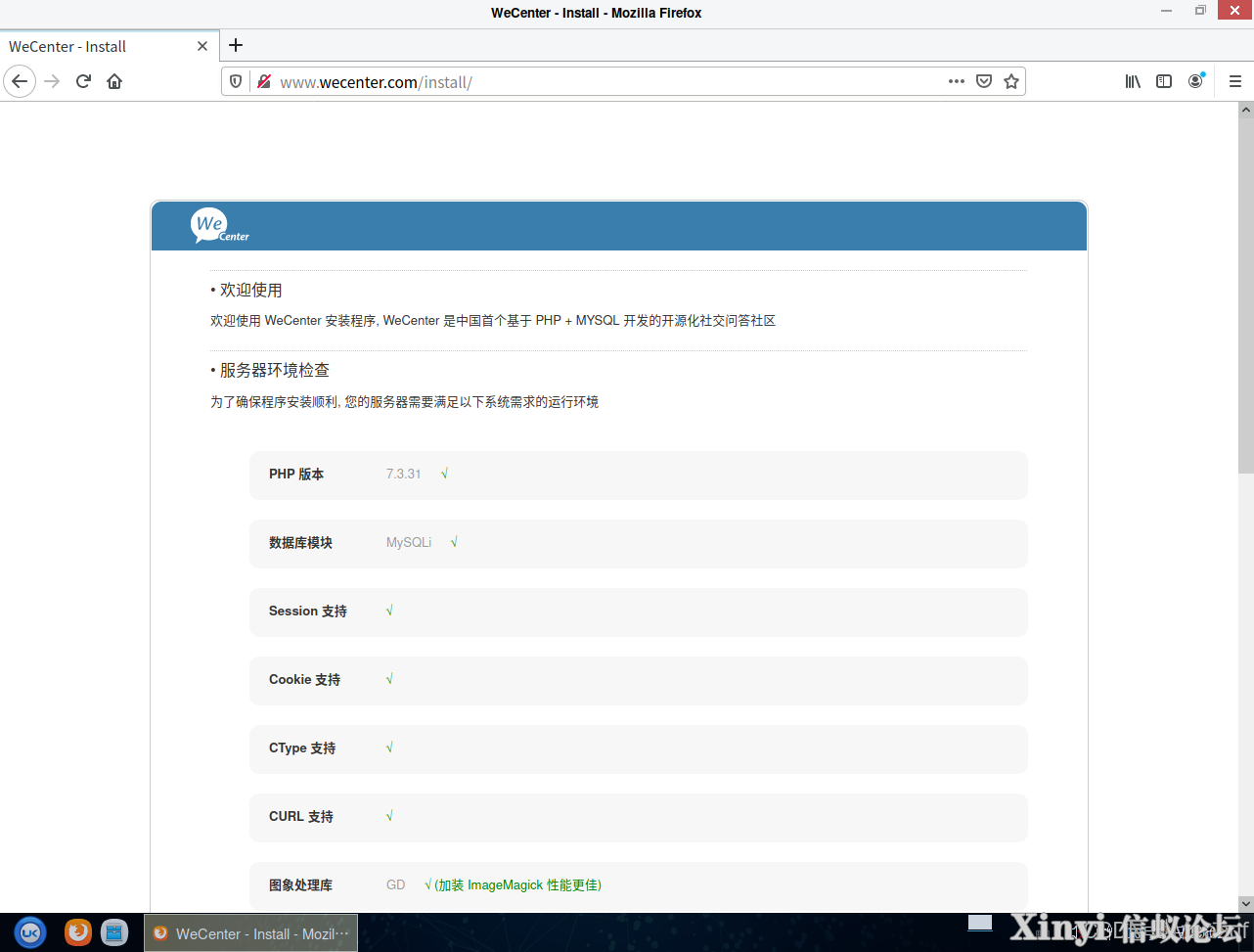The image size is (1254, 952).
Task: Click the GD value text
Action: coord(395,884)
